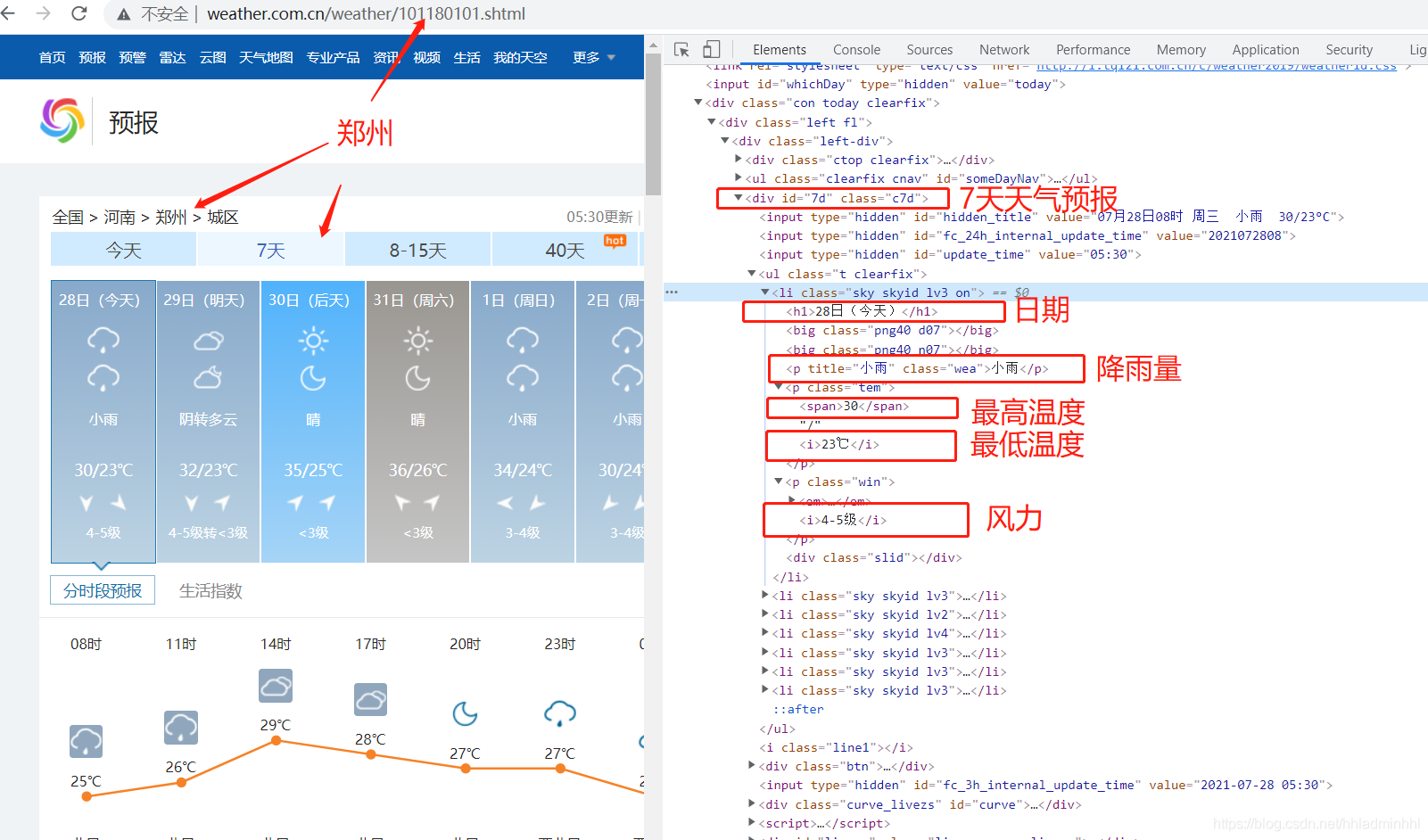Expand the li class="sky skyid lv4" node

pyautogui.click(x=765, y=633)
